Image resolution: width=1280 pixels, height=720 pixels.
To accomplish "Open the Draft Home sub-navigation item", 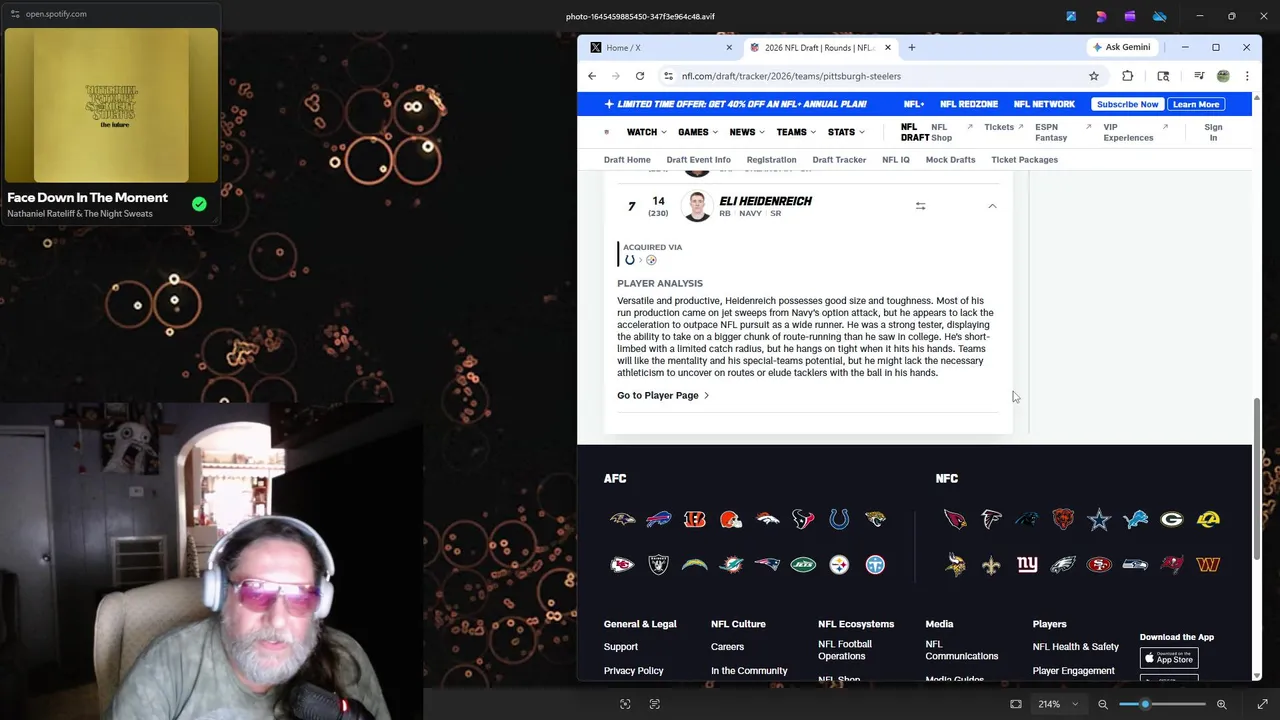I will click(x=627, y=160).
